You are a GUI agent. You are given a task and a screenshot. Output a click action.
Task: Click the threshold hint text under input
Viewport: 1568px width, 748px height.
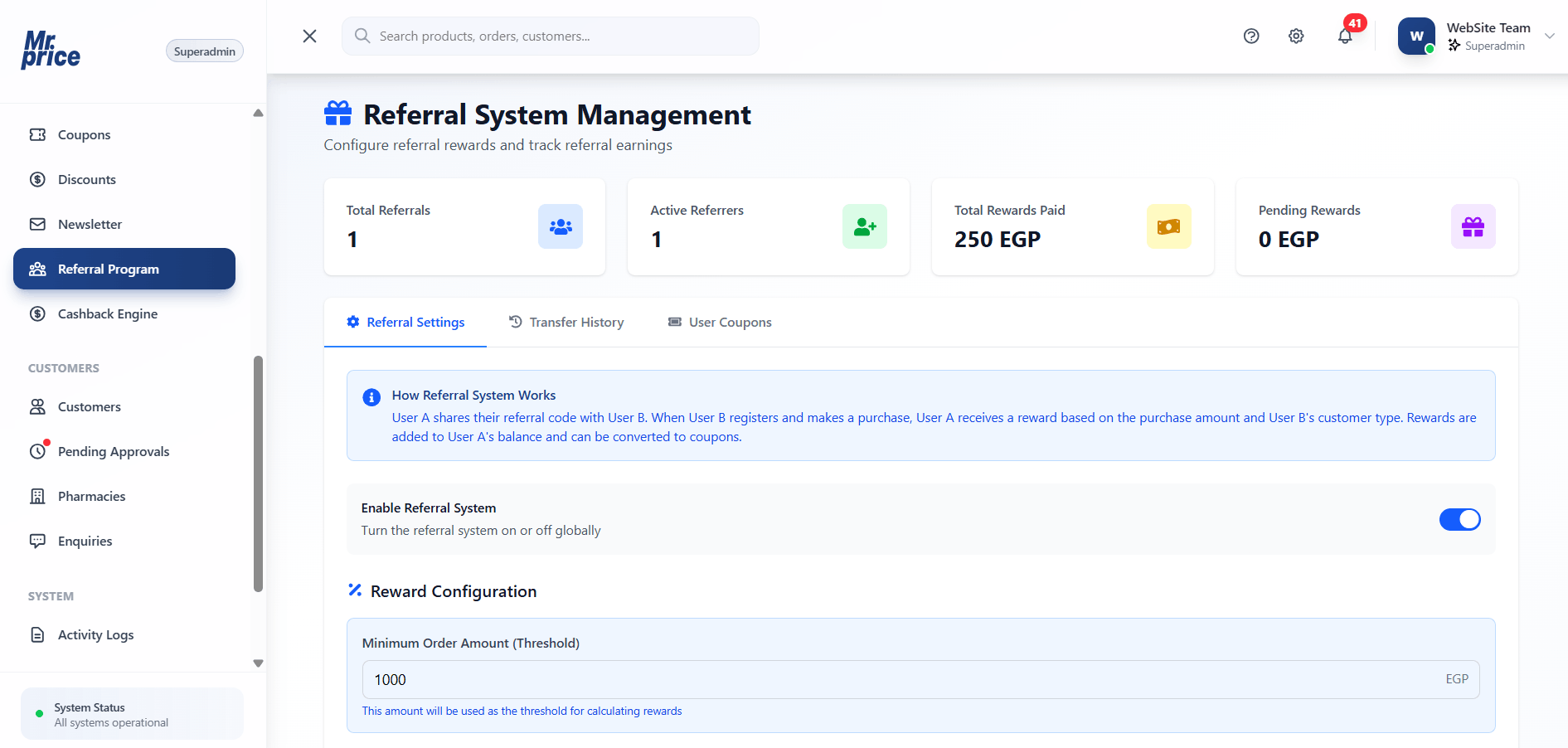522,711
